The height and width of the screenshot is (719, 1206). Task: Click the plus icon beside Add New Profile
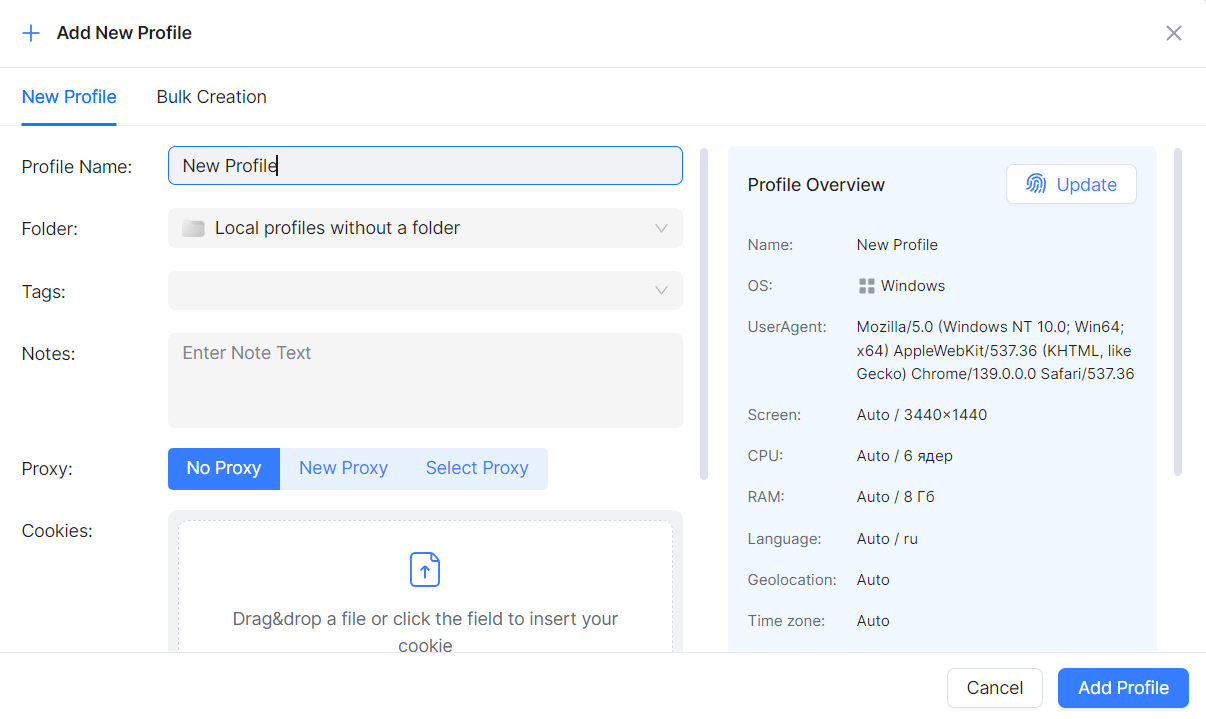click(x=30, y=32)
